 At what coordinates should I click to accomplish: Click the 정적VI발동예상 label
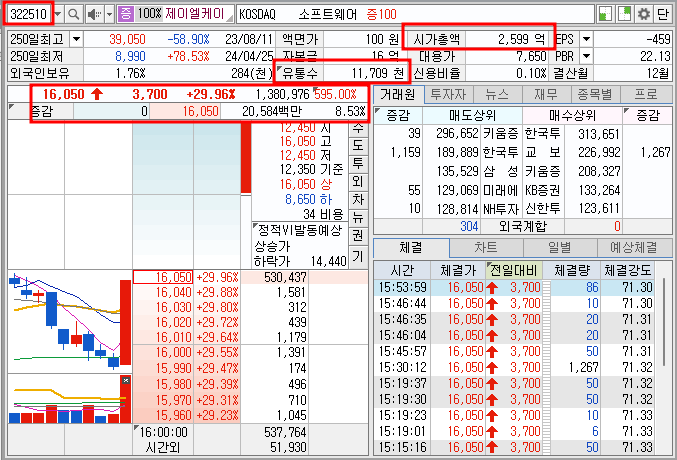300,230
